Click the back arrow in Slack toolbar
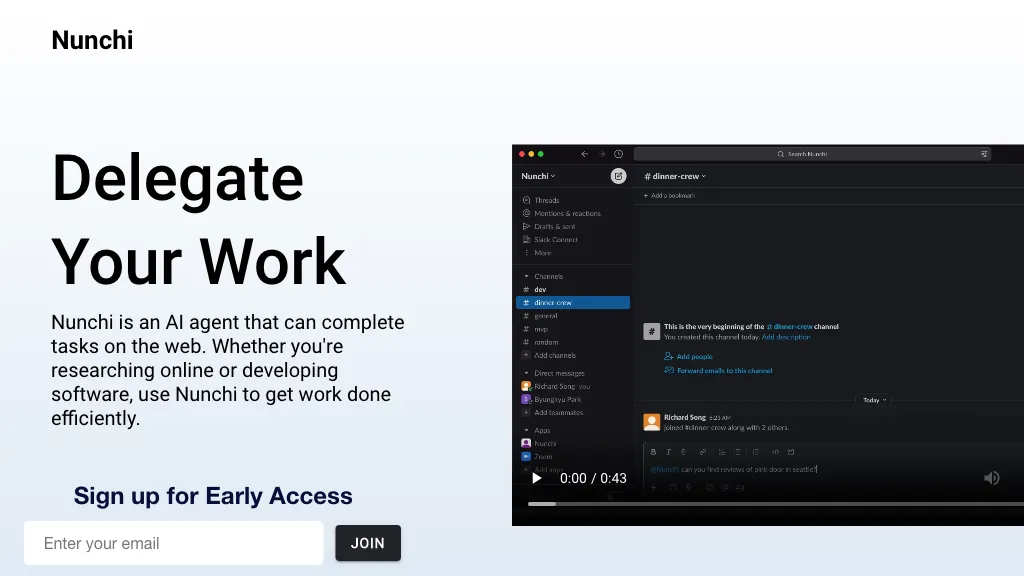Image resolution: width=1024 pixels, height=576 pixels. (585, 154)
